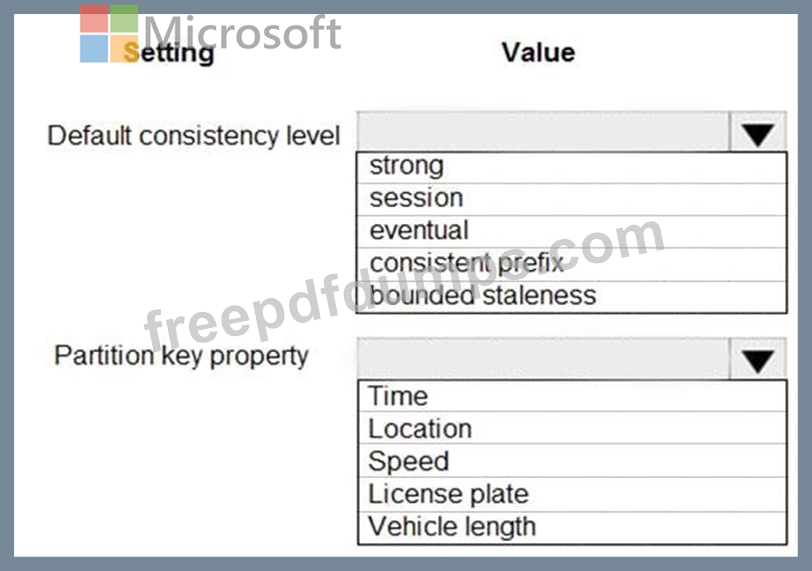812x571 pixels.
Task: Click the Partition key property value field
Action: pos(543,358)
